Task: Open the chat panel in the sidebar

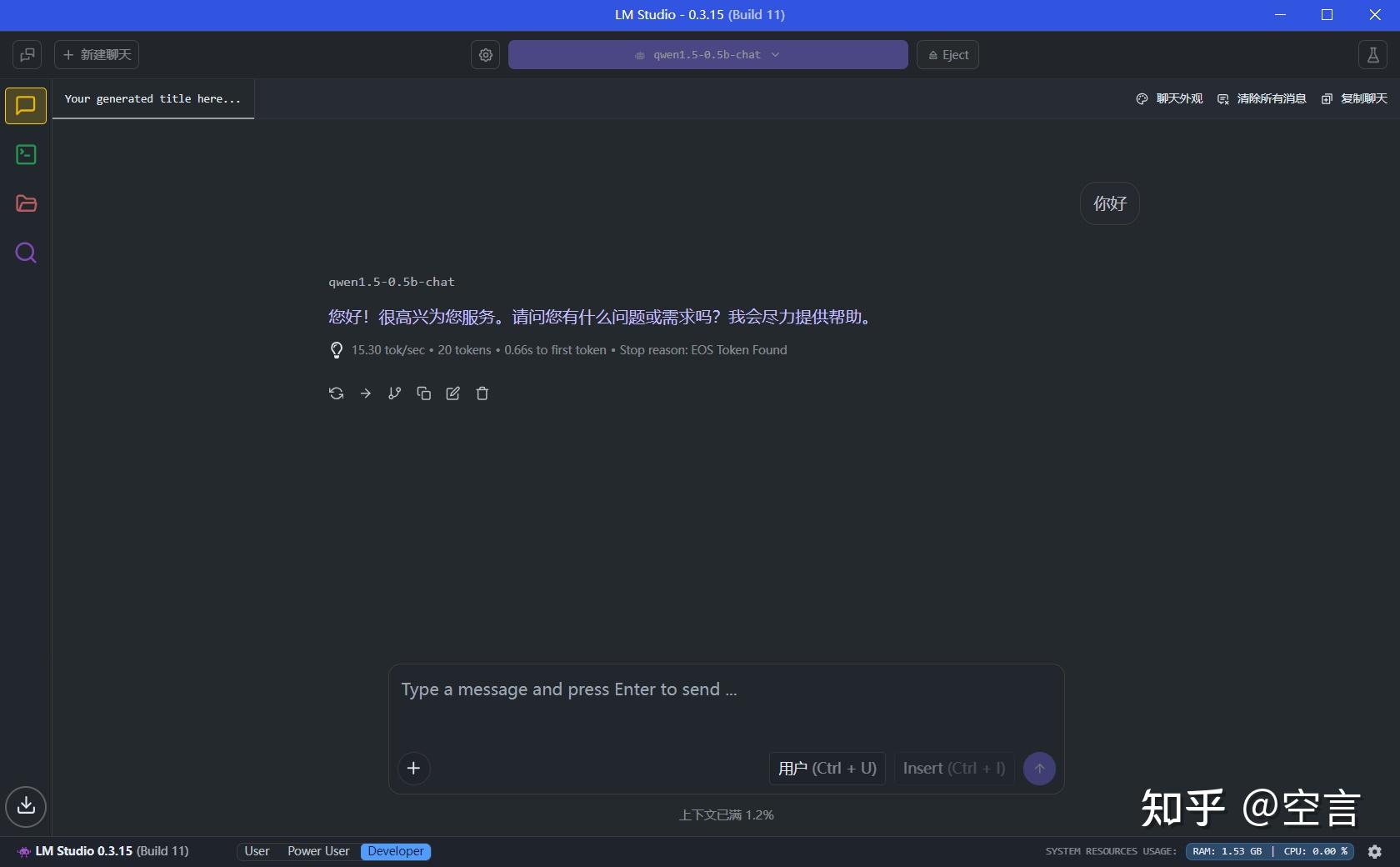Action: point(25,106)
